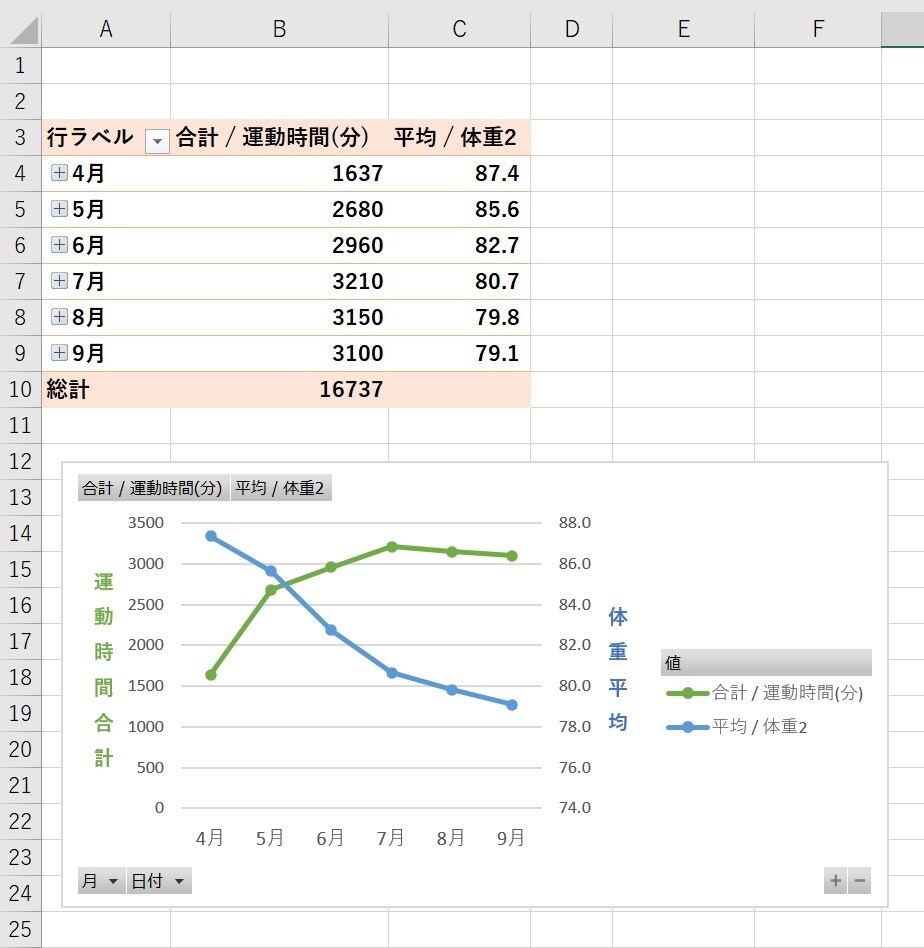This screenshot has width=924, height=948.
Task: Click the blue 体重平均 axis title
Action: pyautogui.click(x=617, y=670)
